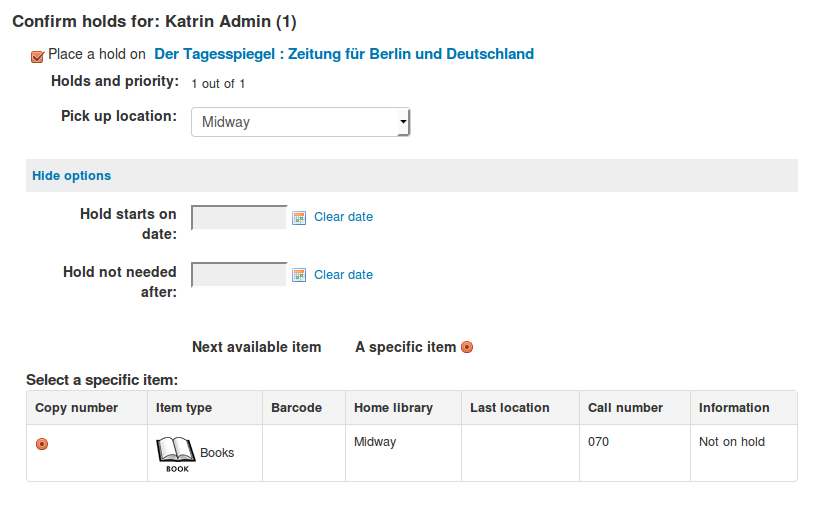Select the item radio in Copy number column
The height and width of the screenshot is (507, 830).
pyautogui.click(x=42, y=444)
